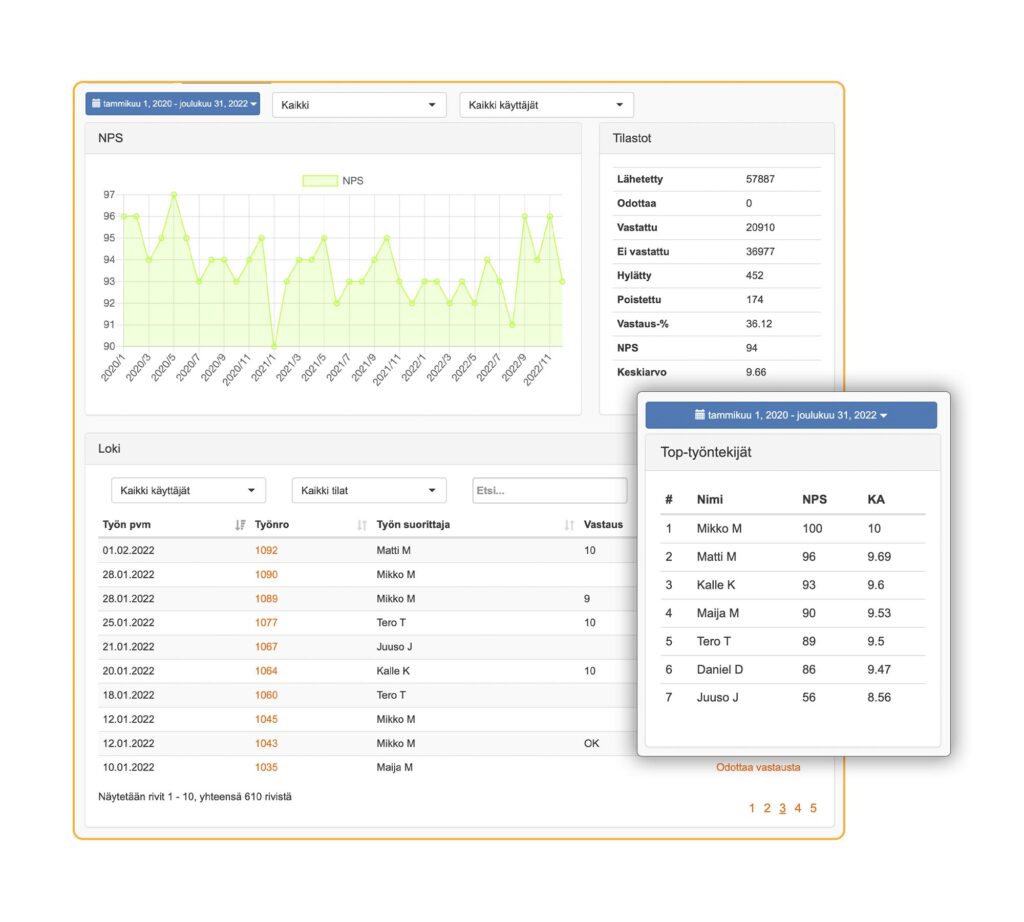Open the Top-työntekijät date range picker
The image size is (1024, 922).
pos(791,415)
